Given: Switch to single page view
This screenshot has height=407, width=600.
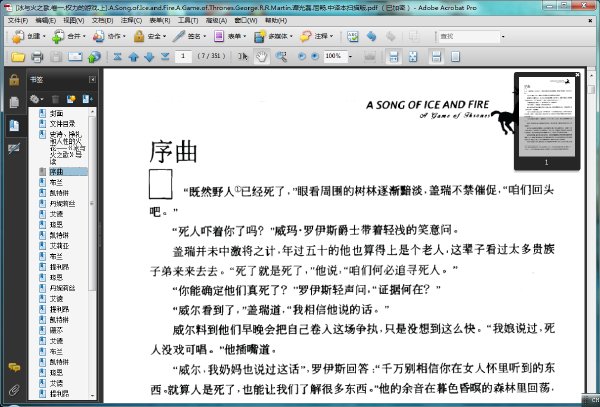Looking at the screenshot, I should click(x=455, y=57).
